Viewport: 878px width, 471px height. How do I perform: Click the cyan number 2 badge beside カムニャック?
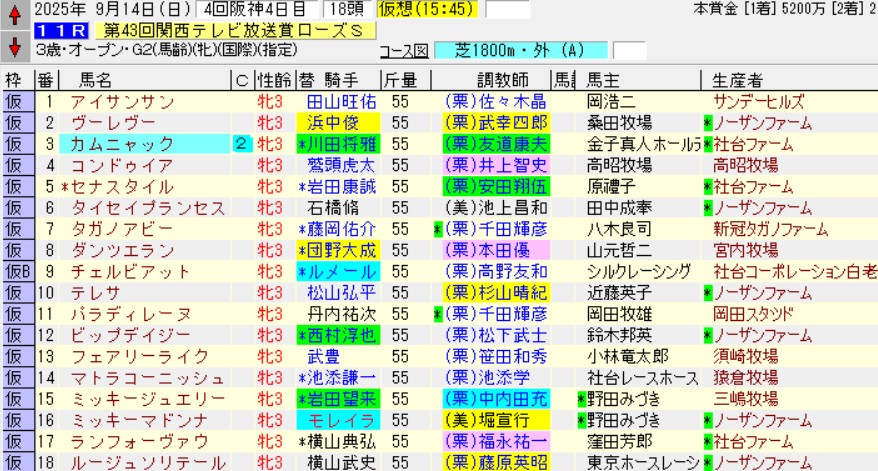241,144
